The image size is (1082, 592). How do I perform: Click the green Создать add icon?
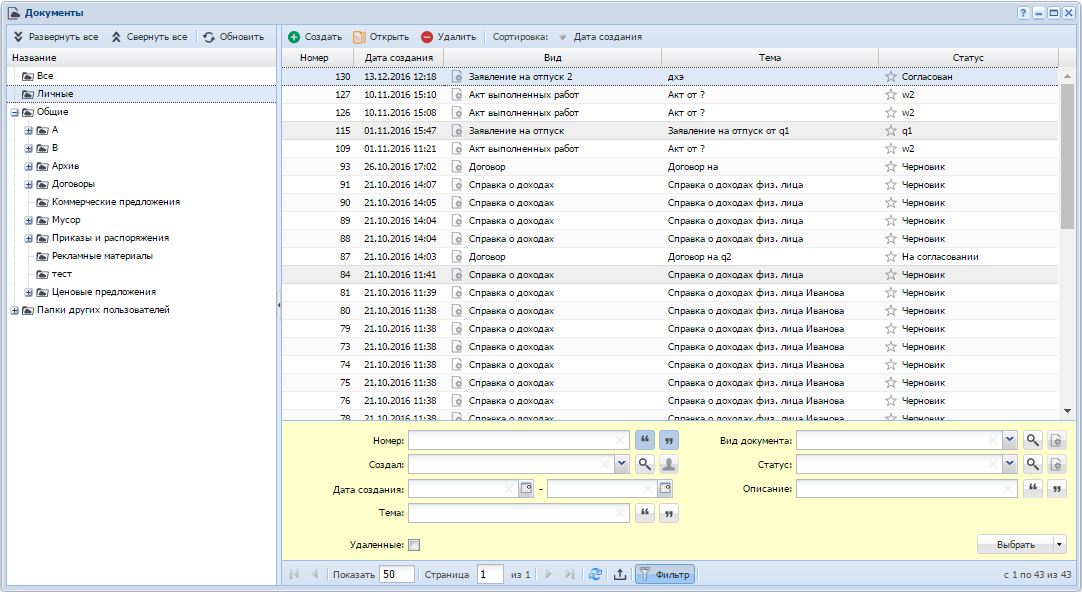[294, 37]
